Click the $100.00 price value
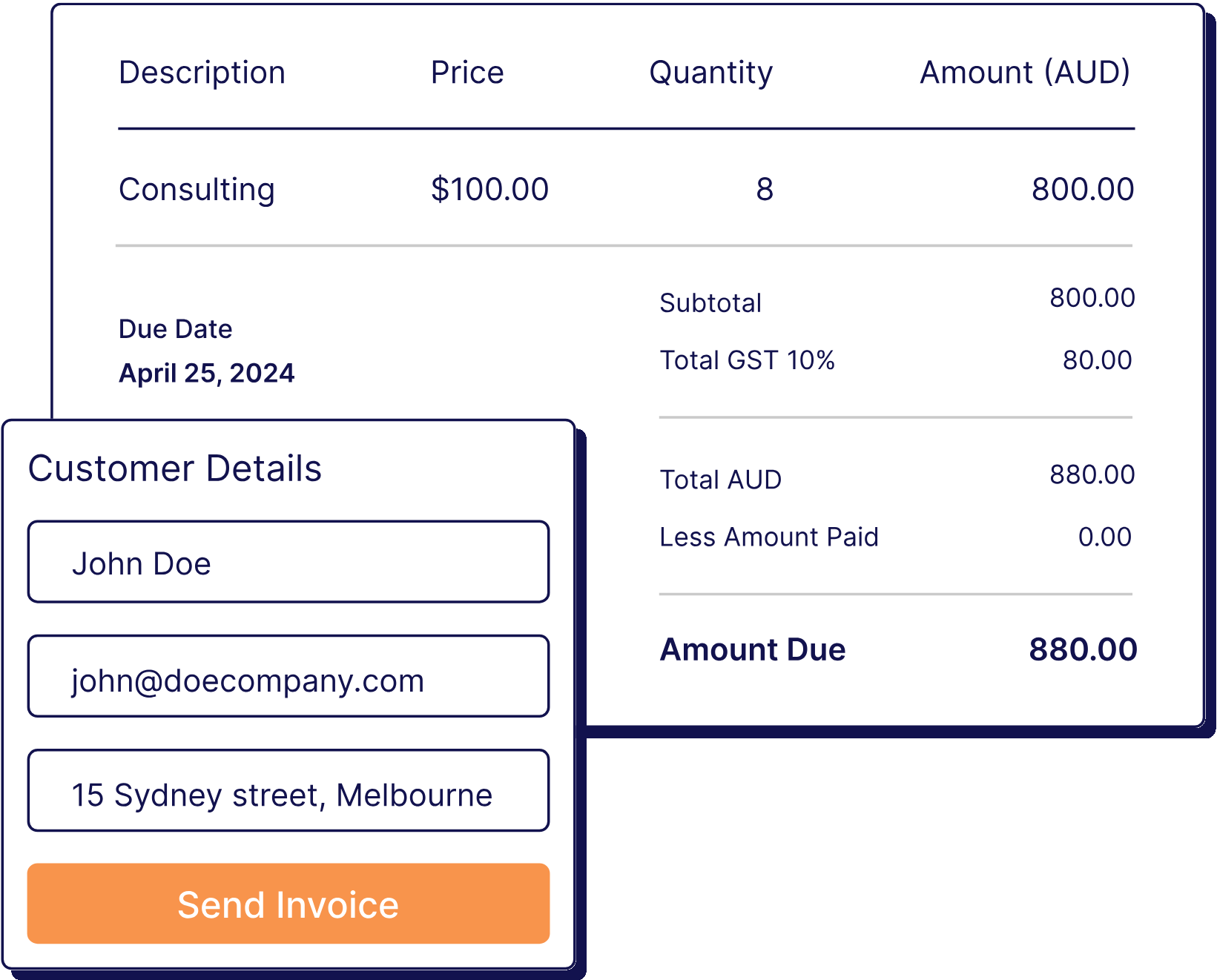The height and width of the screenshot is (980, 1217). tap(489, 189)
